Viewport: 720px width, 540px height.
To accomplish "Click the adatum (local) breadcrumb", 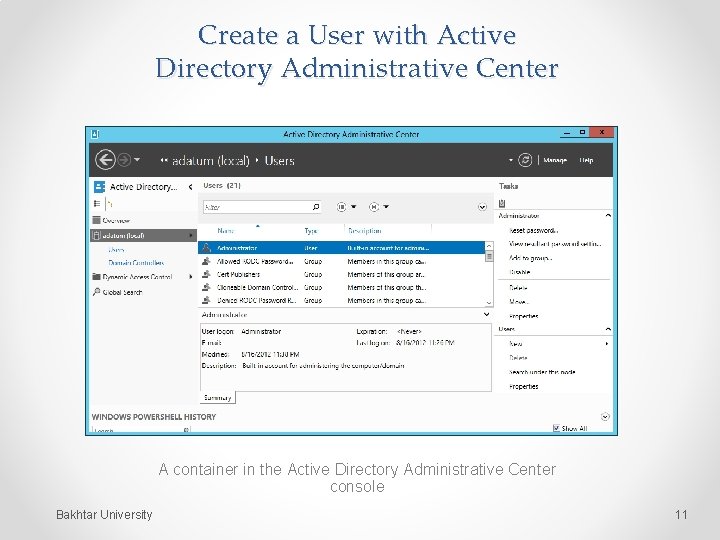I will 210,161.
